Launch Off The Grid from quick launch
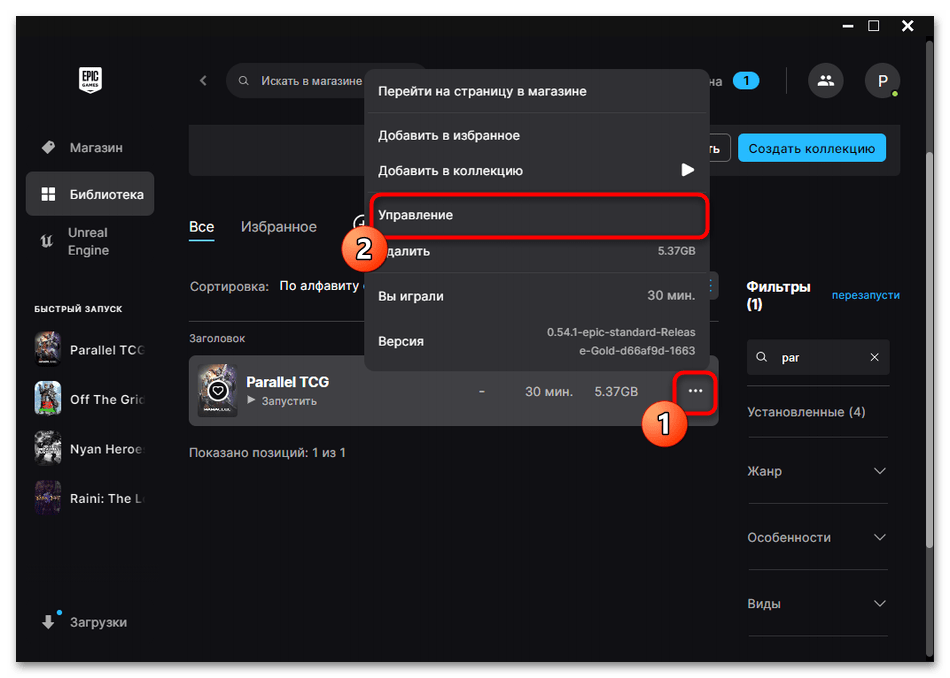 tap(90, 399)
